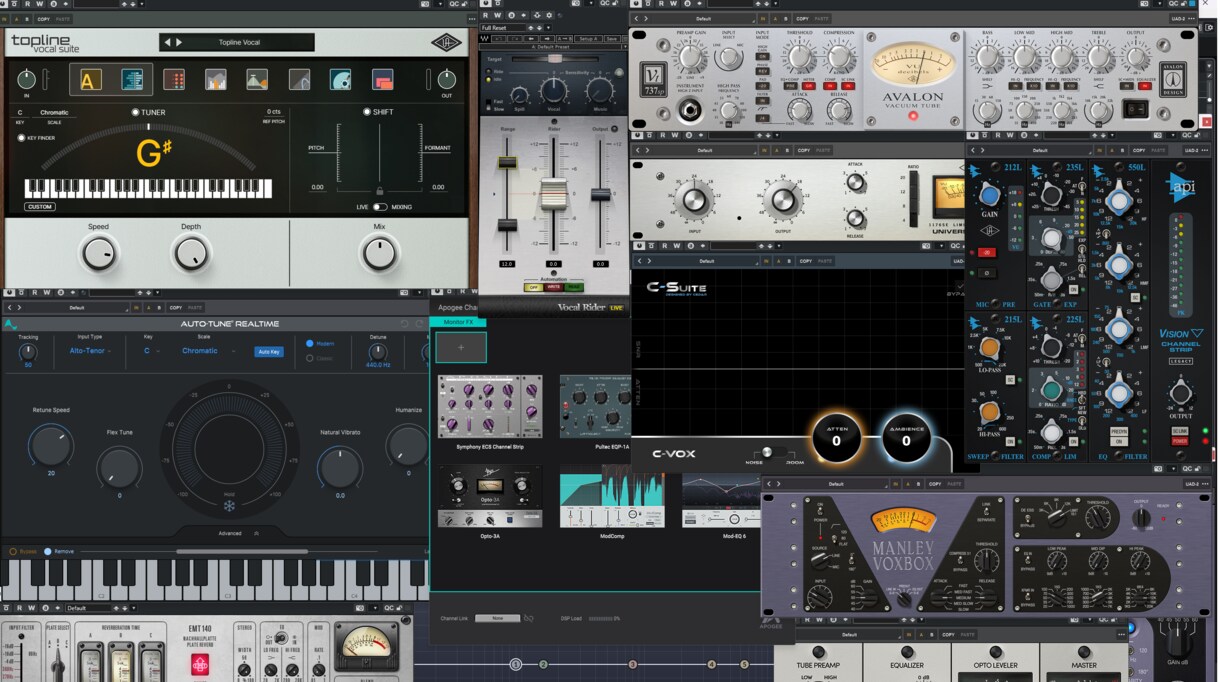The image size is (1220, 682).
Task: Click the Channel Link chain icon in Apogee
Action: point(528,619)
